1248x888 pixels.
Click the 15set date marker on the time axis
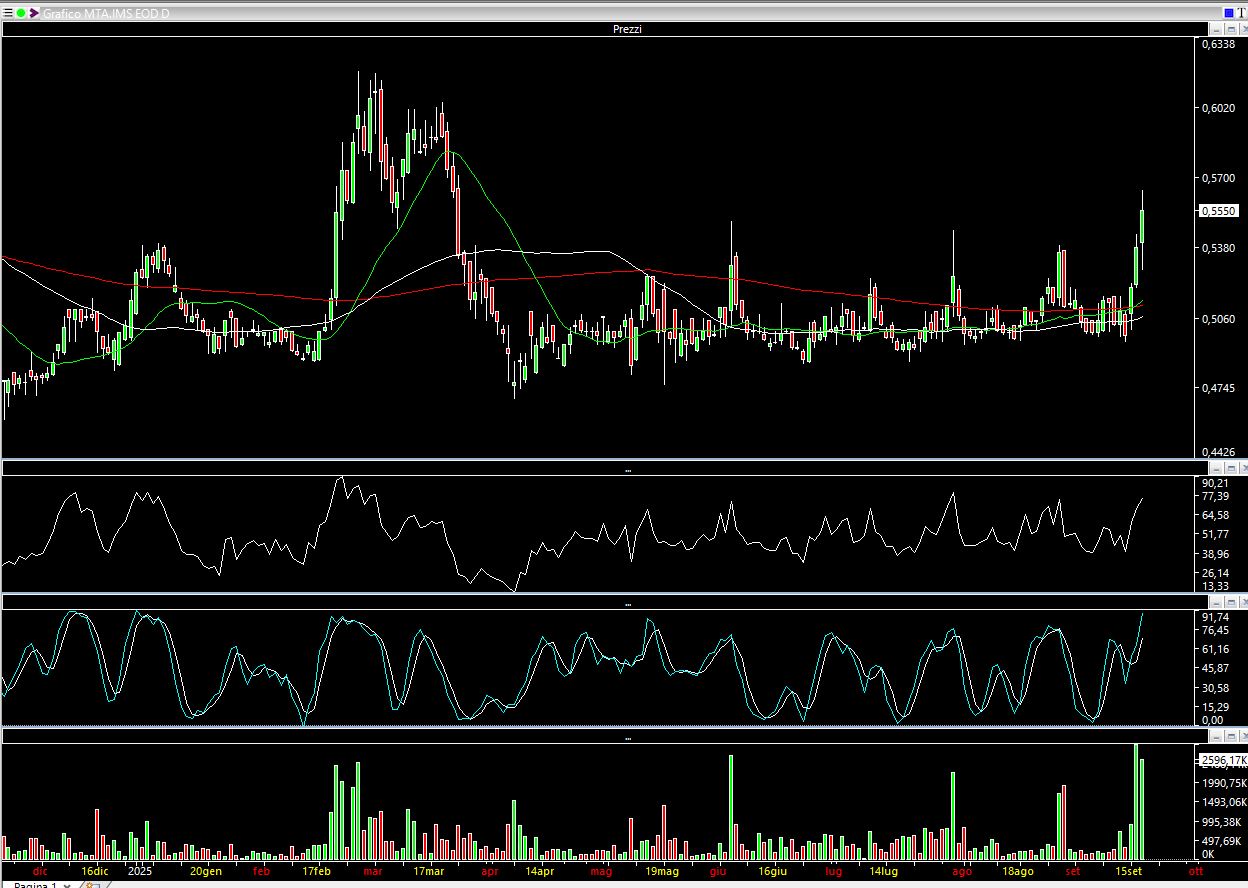(1130, 871)
